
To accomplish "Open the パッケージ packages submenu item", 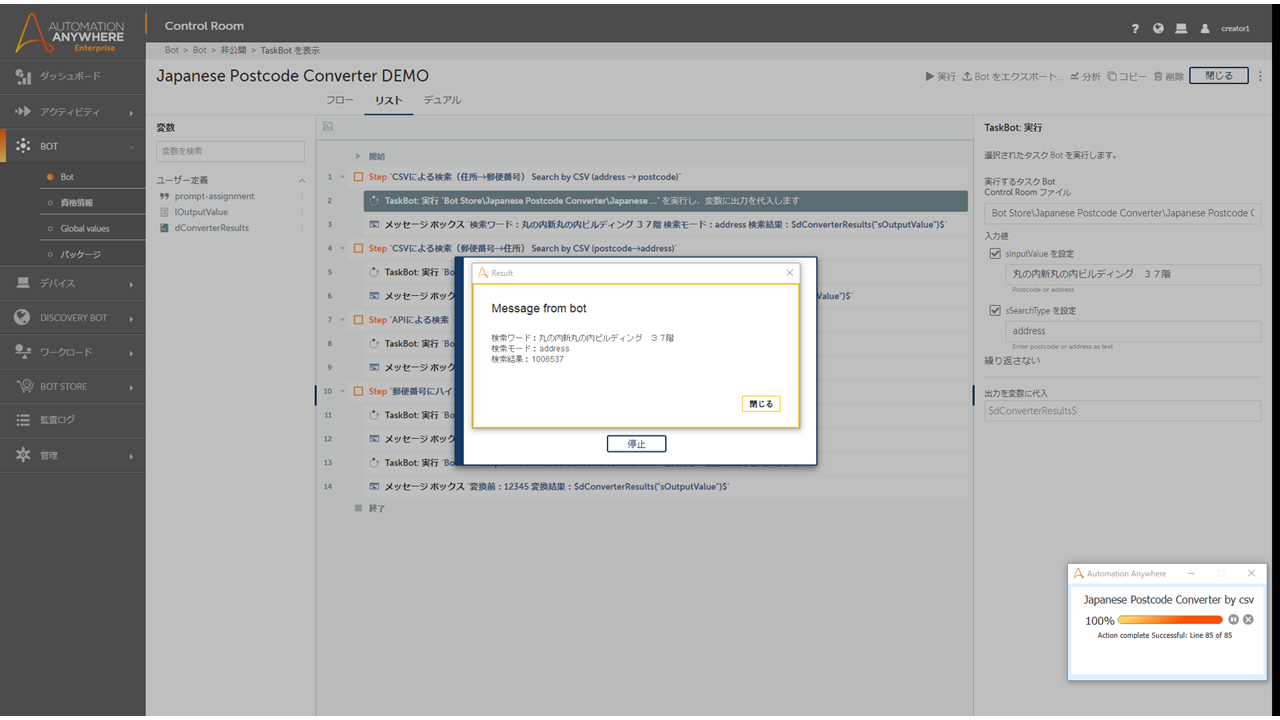I will (x=81, y=255).
